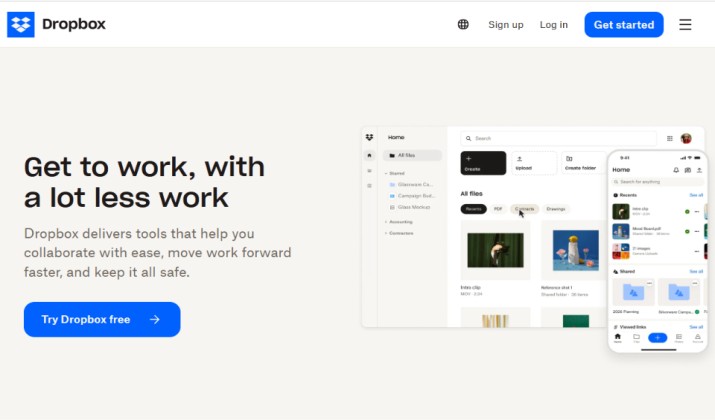The width and height of the screenshot is (715, 420).
Task: Open the 2026 Planning folder on phone
Action: point(633,293)
